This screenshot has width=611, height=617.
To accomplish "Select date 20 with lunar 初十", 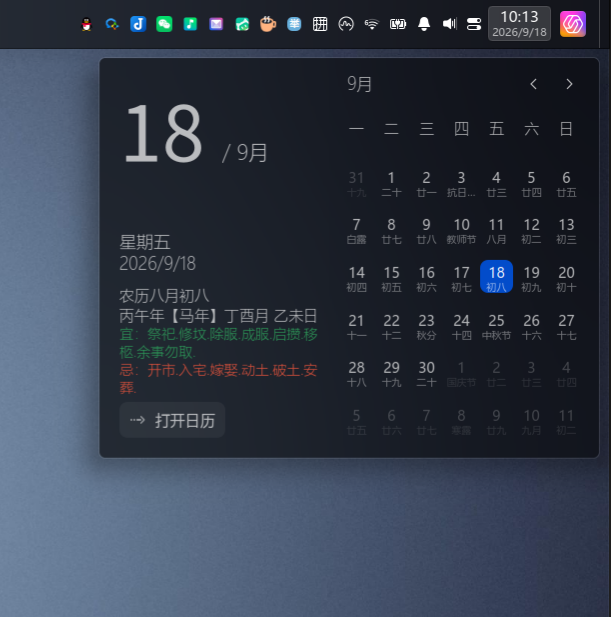I will point(567,279).
